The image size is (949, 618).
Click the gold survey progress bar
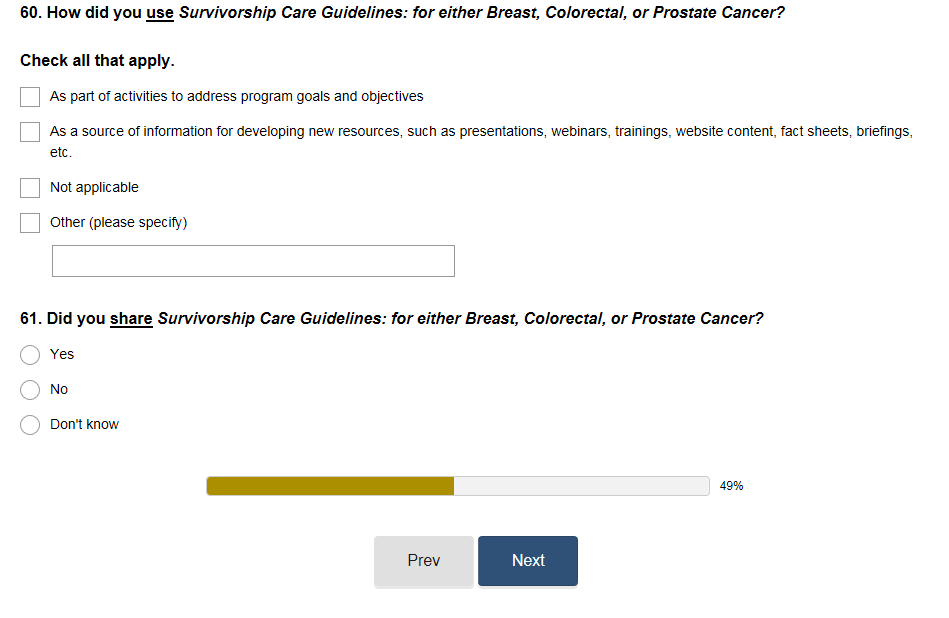pyautogui.click(x=330, y=486)
